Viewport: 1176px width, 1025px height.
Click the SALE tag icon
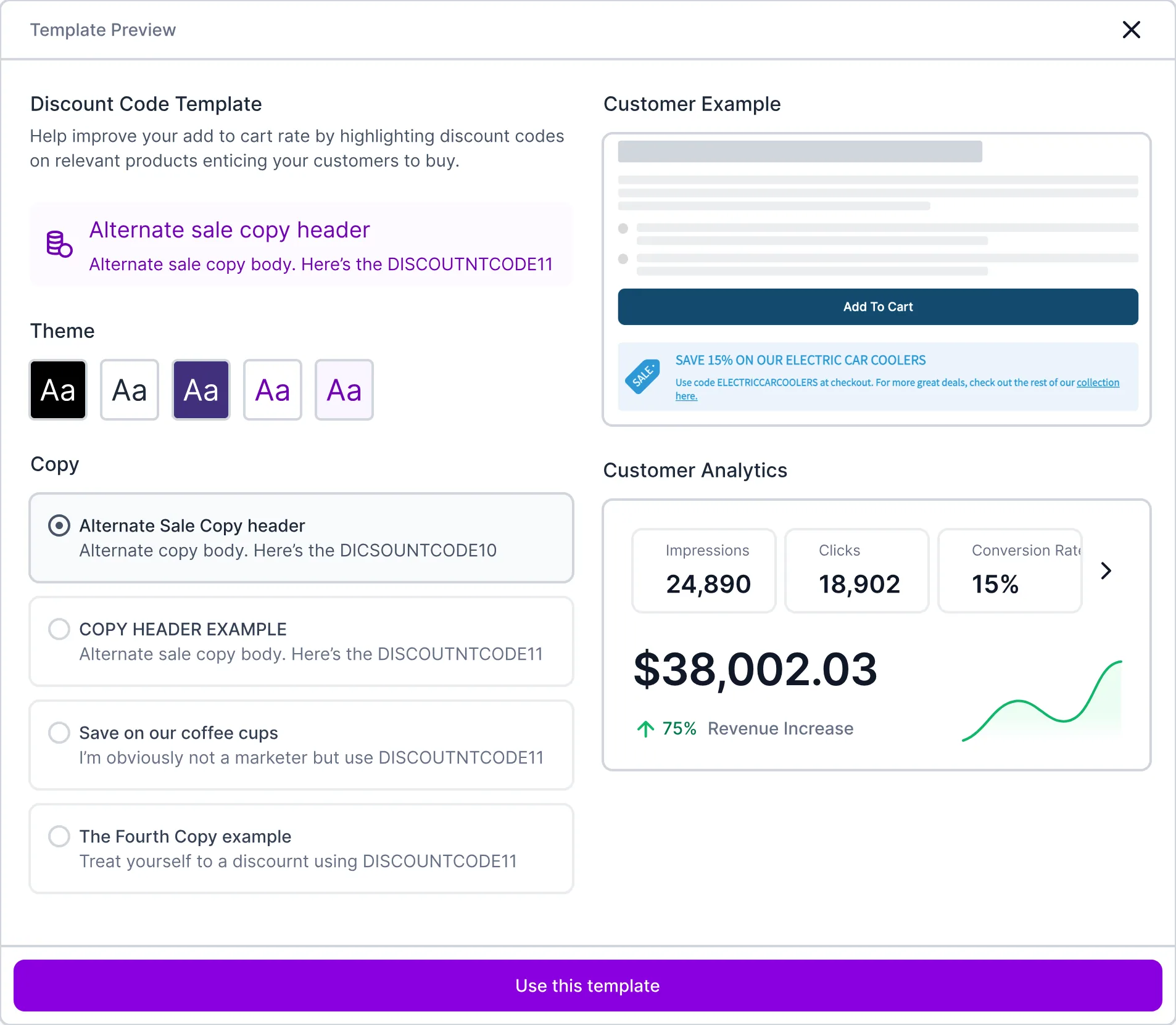(x=642, y=376)
